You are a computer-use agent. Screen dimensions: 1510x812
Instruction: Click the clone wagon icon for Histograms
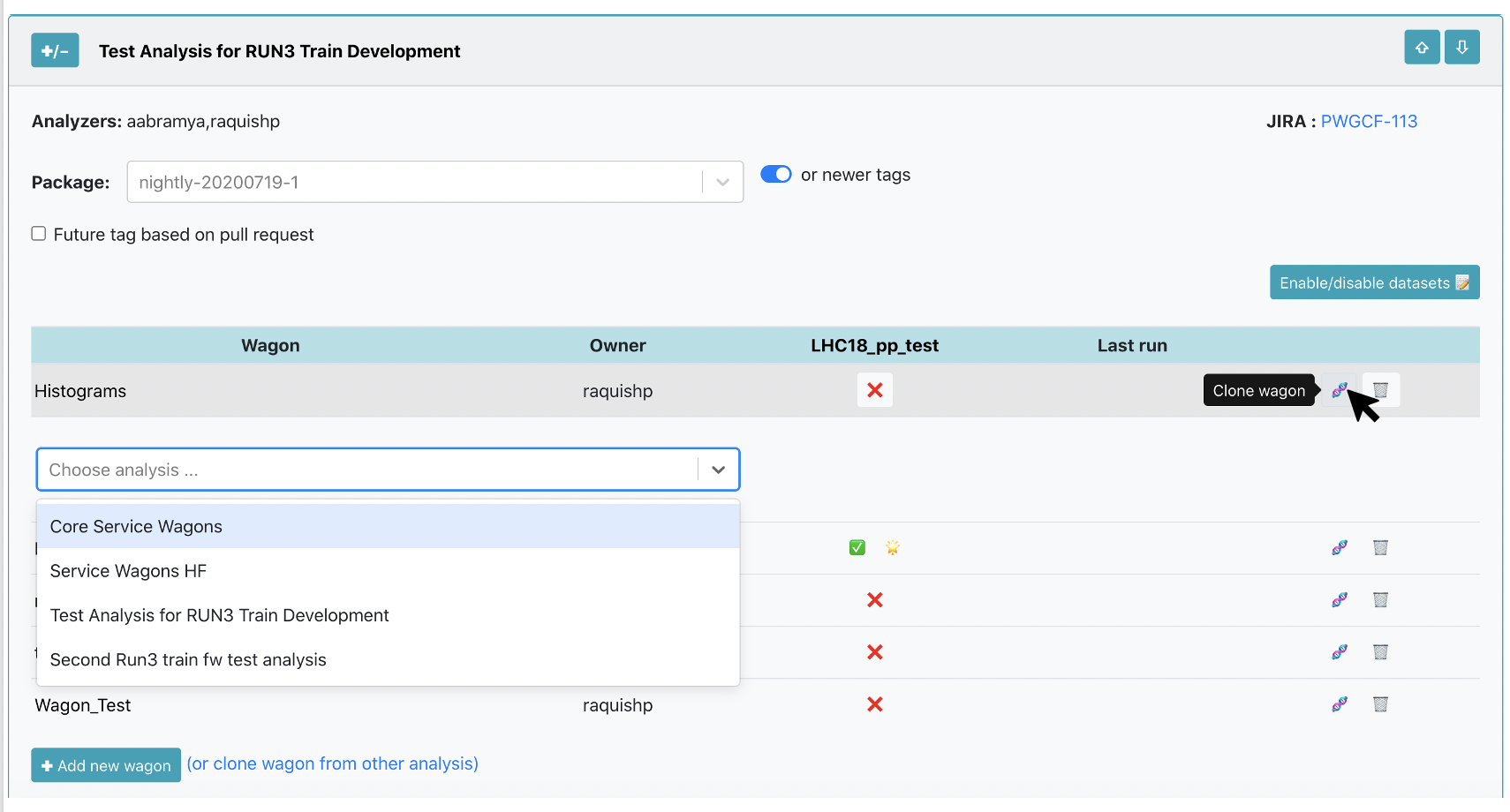click(x=1339, y=390)
